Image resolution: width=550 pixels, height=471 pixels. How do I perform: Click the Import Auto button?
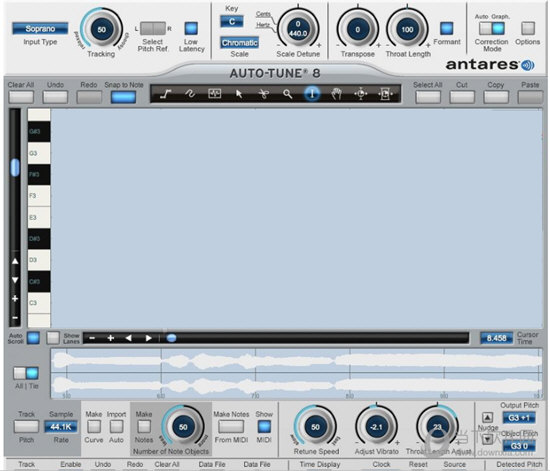point(116,426)
